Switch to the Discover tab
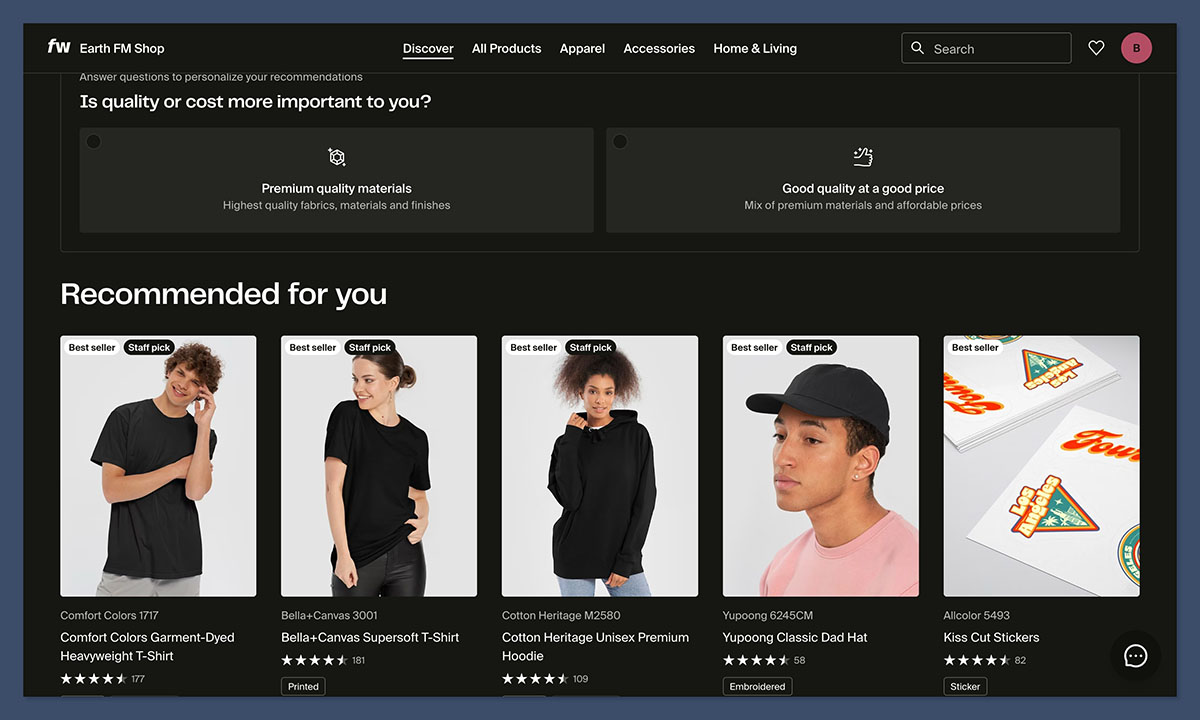1200x720 pixels. 428,48
